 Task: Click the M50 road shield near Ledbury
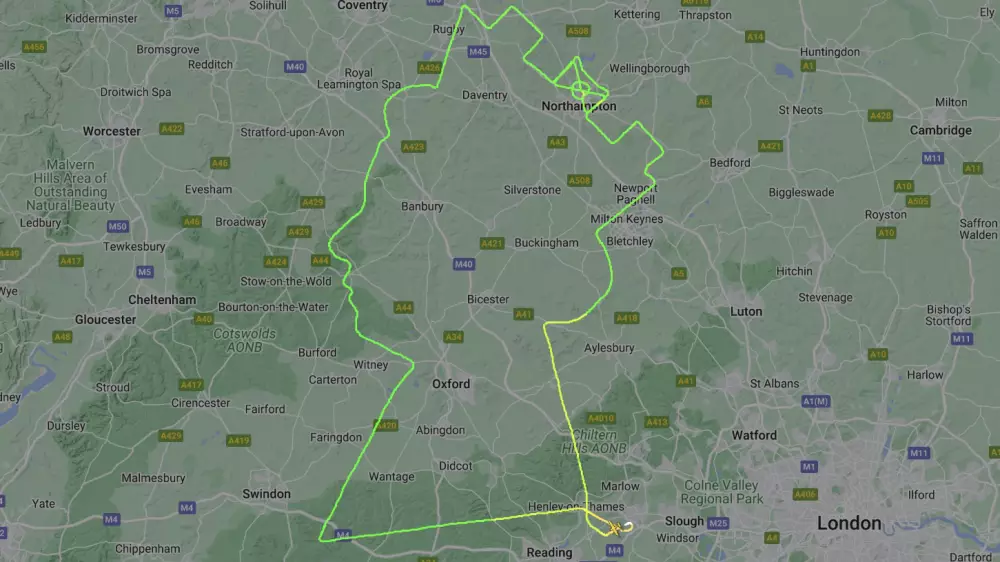click(x=118, y=226)
